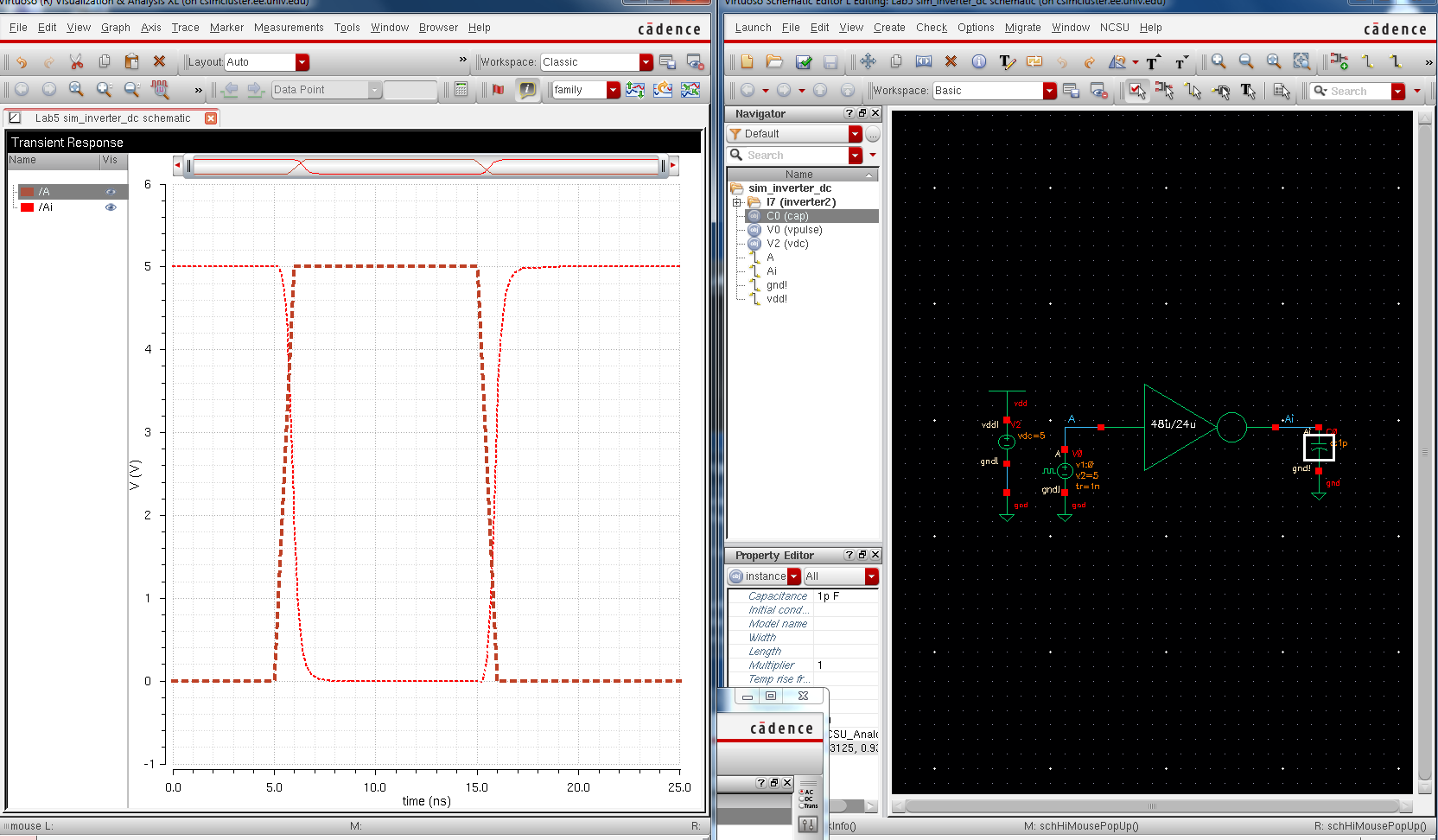Click the Zoom In icon in waveform toolbar

pyautogui.click(x=105, y=89)
